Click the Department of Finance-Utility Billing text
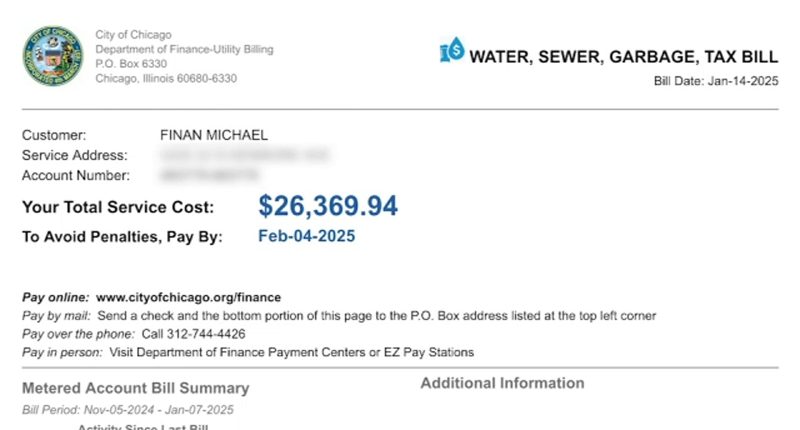The height and width of the screenshot is (430, 800). click(x=184, y=49)
